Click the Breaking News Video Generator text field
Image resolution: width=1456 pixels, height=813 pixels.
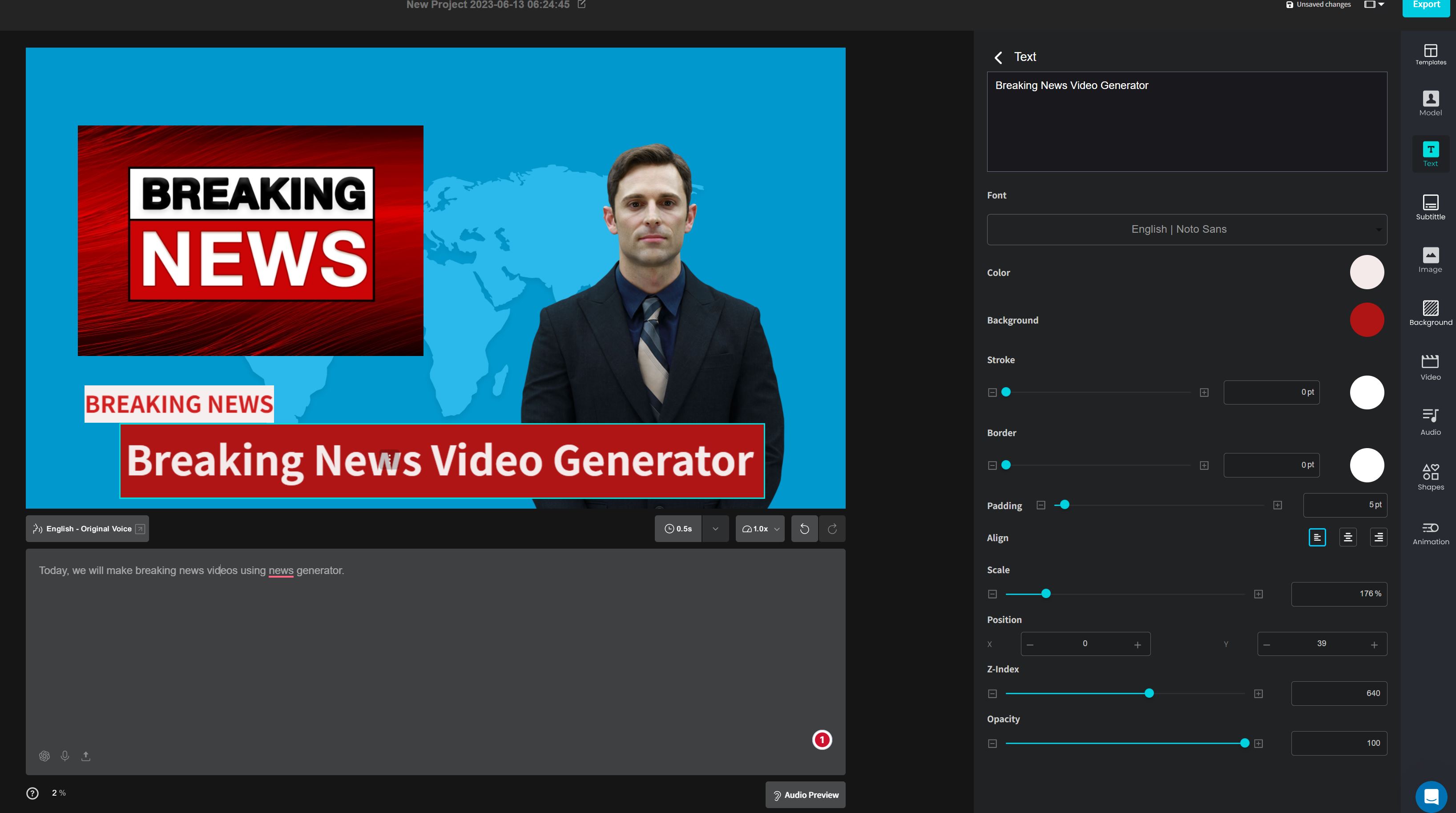[1186, 121]
